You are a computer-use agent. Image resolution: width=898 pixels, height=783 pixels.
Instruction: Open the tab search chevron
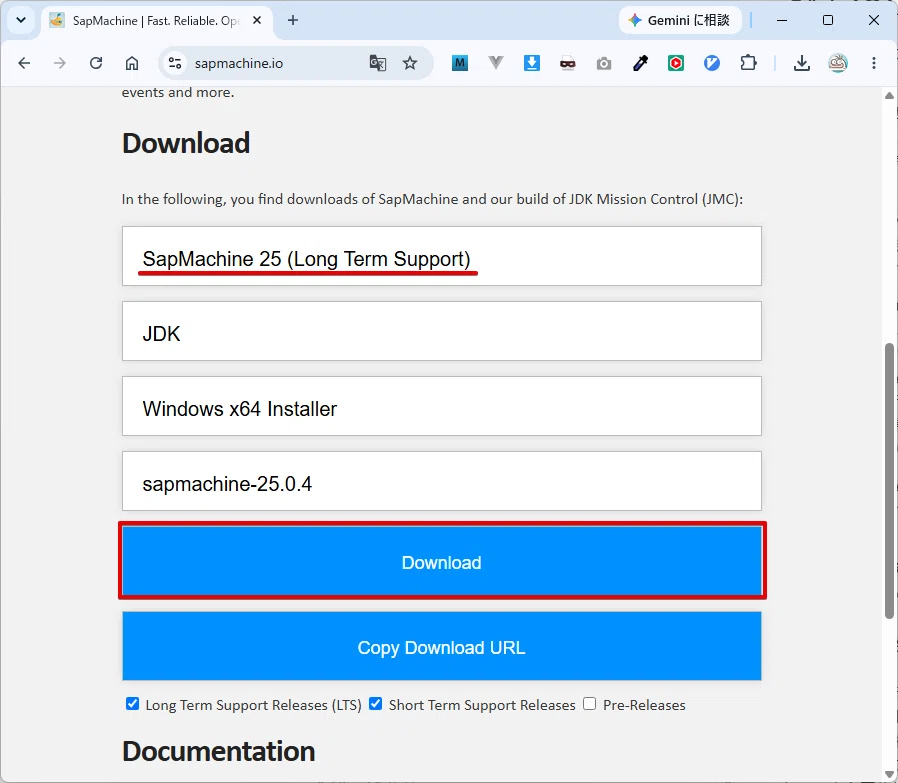[x=21, y=21]
